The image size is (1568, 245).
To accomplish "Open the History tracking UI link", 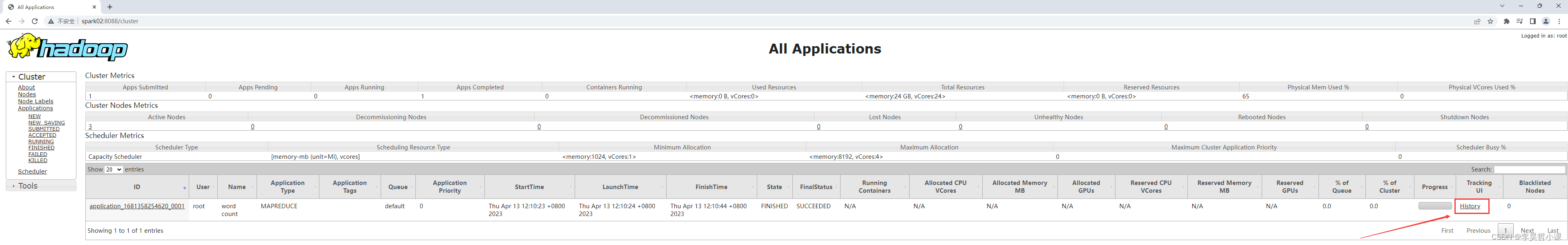I will tap(1470, 206).
